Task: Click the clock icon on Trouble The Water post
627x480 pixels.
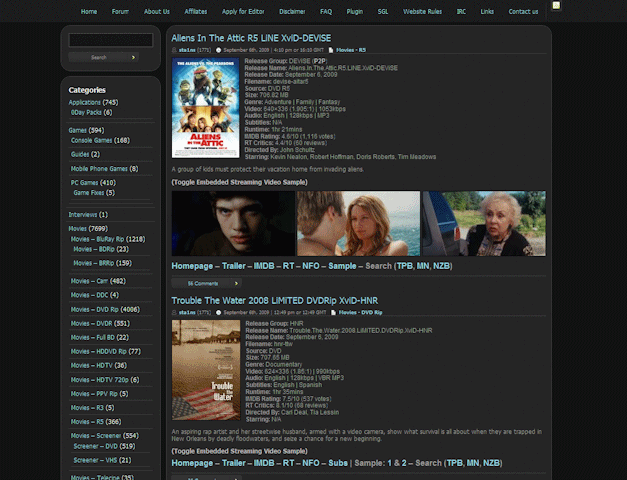Action: (218, 312)
